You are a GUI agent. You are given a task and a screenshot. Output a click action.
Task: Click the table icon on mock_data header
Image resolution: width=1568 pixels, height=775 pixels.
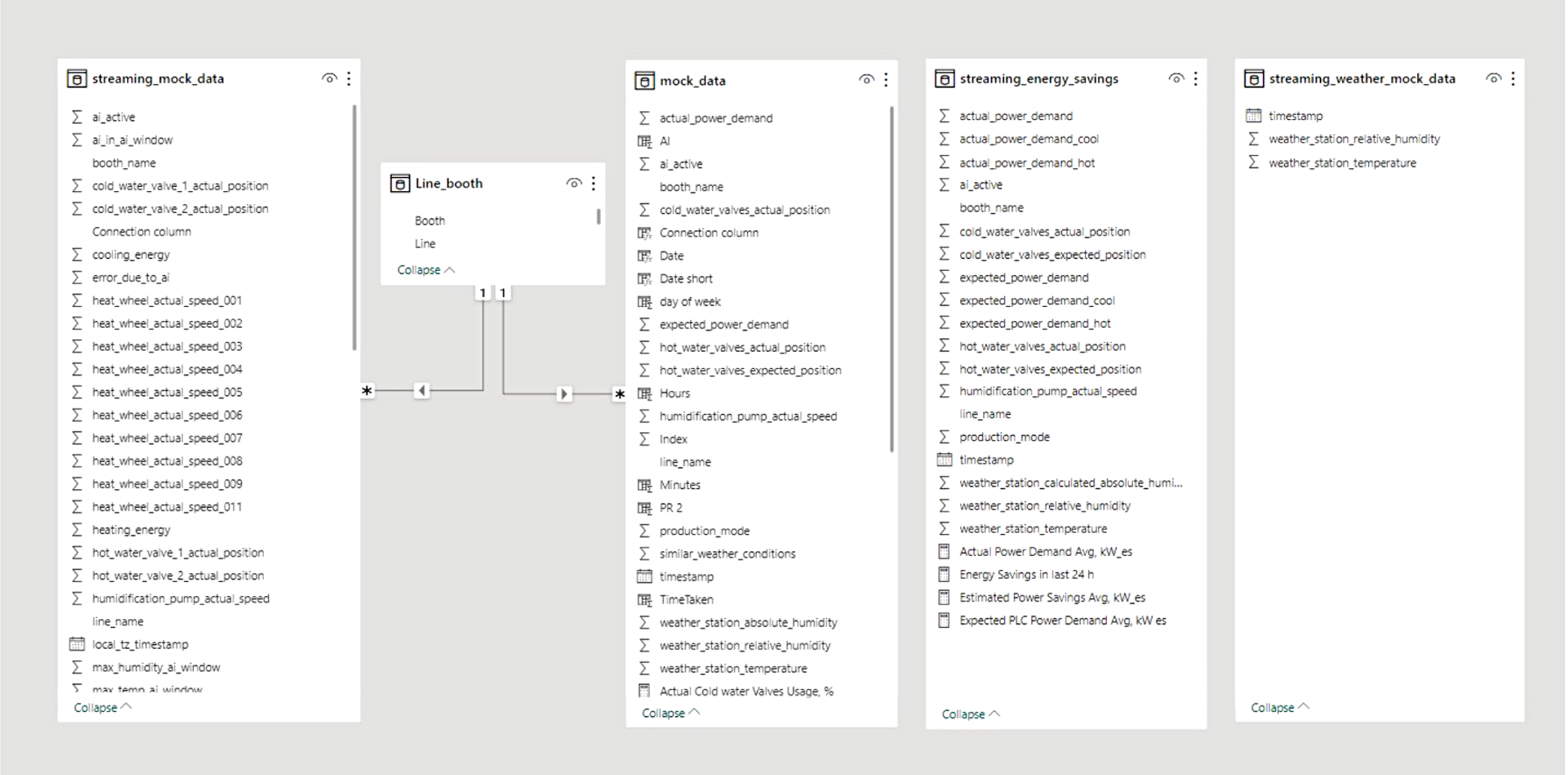[645, 80]
